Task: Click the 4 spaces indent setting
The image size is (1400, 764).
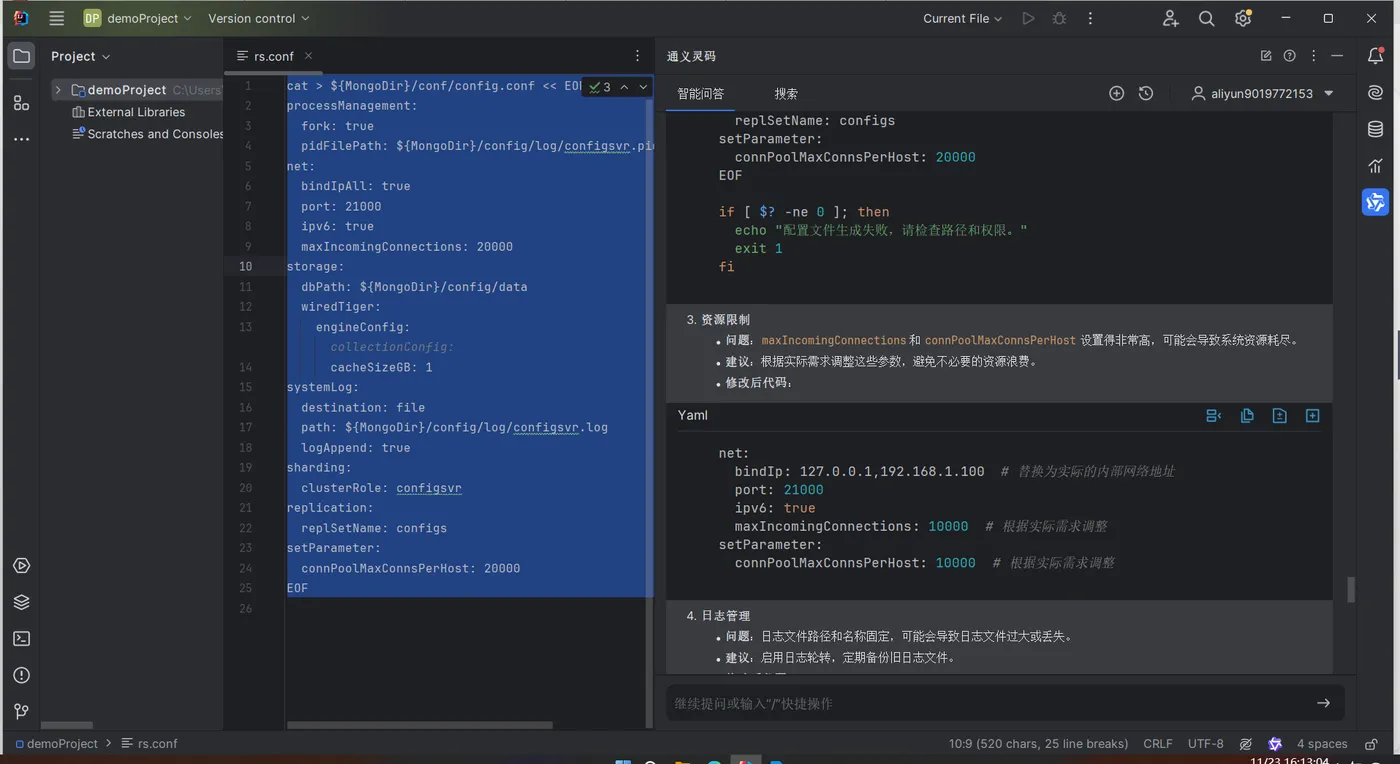Action: [x=1321, y=744]
